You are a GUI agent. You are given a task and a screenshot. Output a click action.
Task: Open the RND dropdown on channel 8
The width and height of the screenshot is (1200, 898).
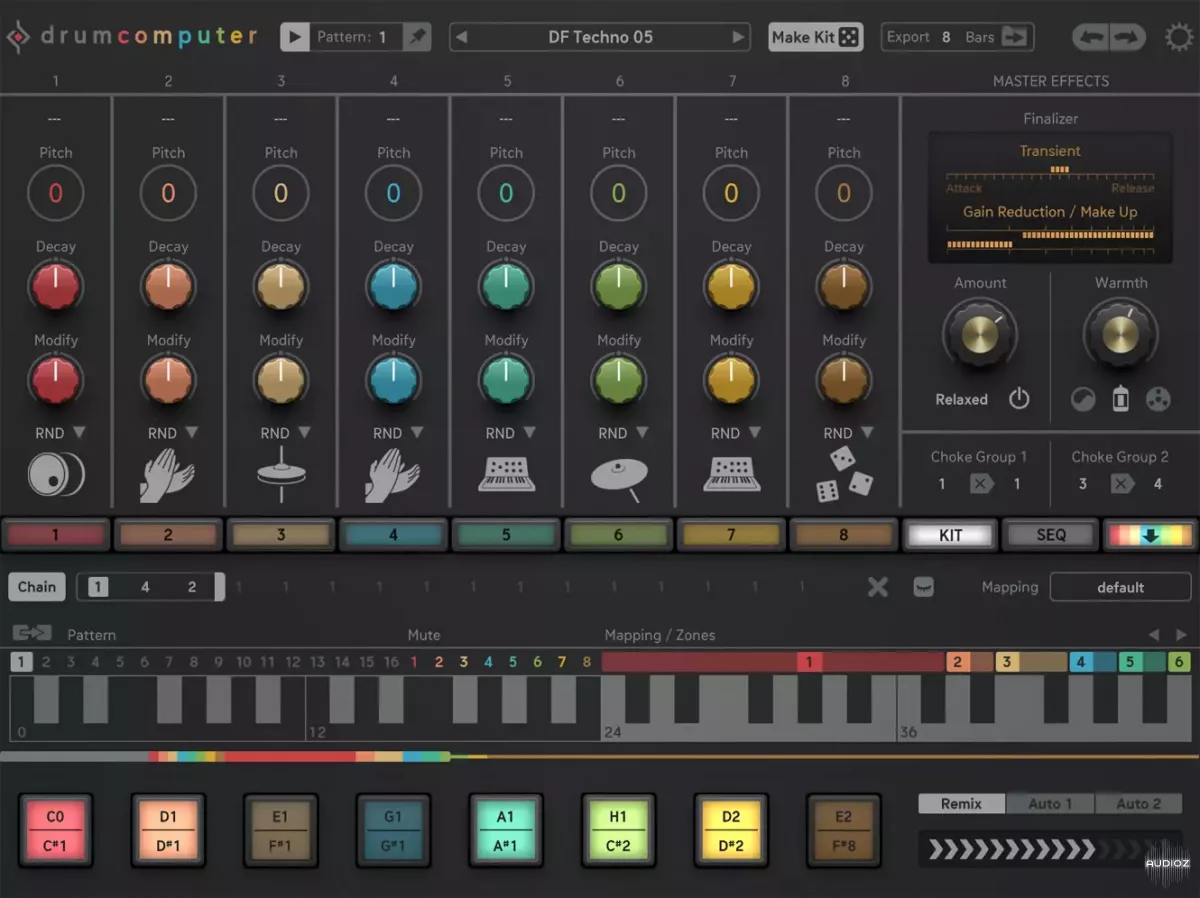(x=850, y=433)
